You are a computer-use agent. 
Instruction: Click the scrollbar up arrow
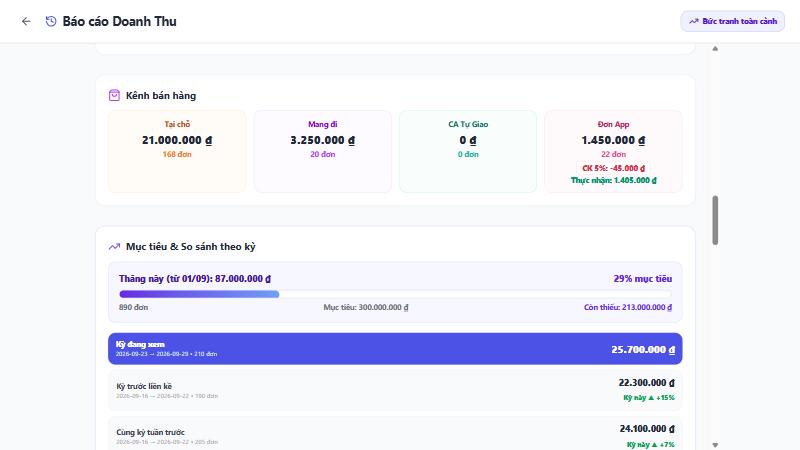(x=715, y=49)
